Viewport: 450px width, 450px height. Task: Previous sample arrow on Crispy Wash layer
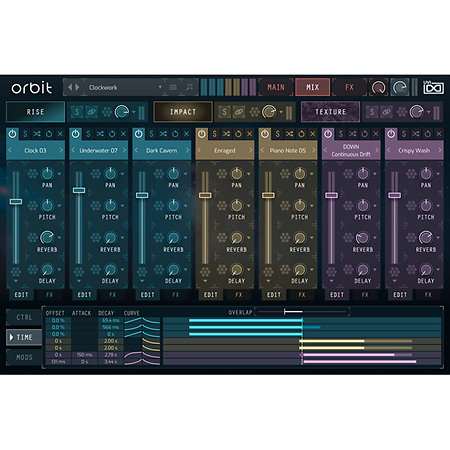click(388, 150)
